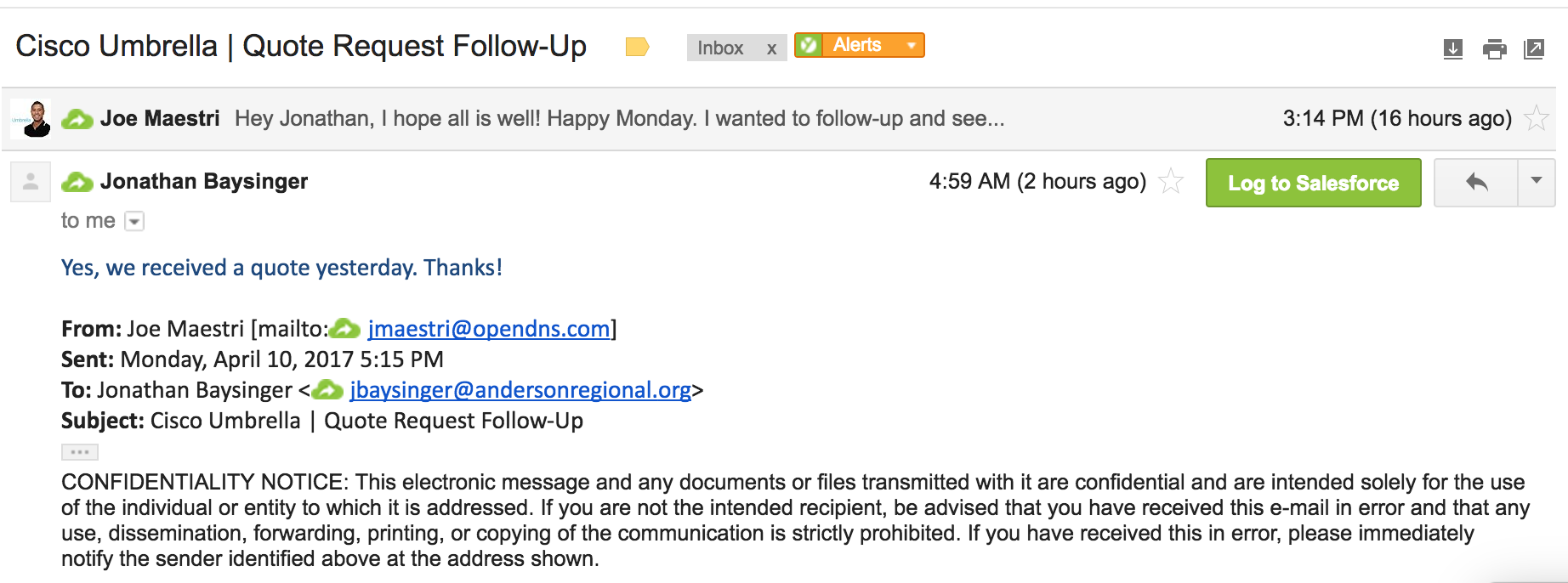Click the reply arrow button
This screenshot has height=583, width=1568.
(x=1476, y=182)
